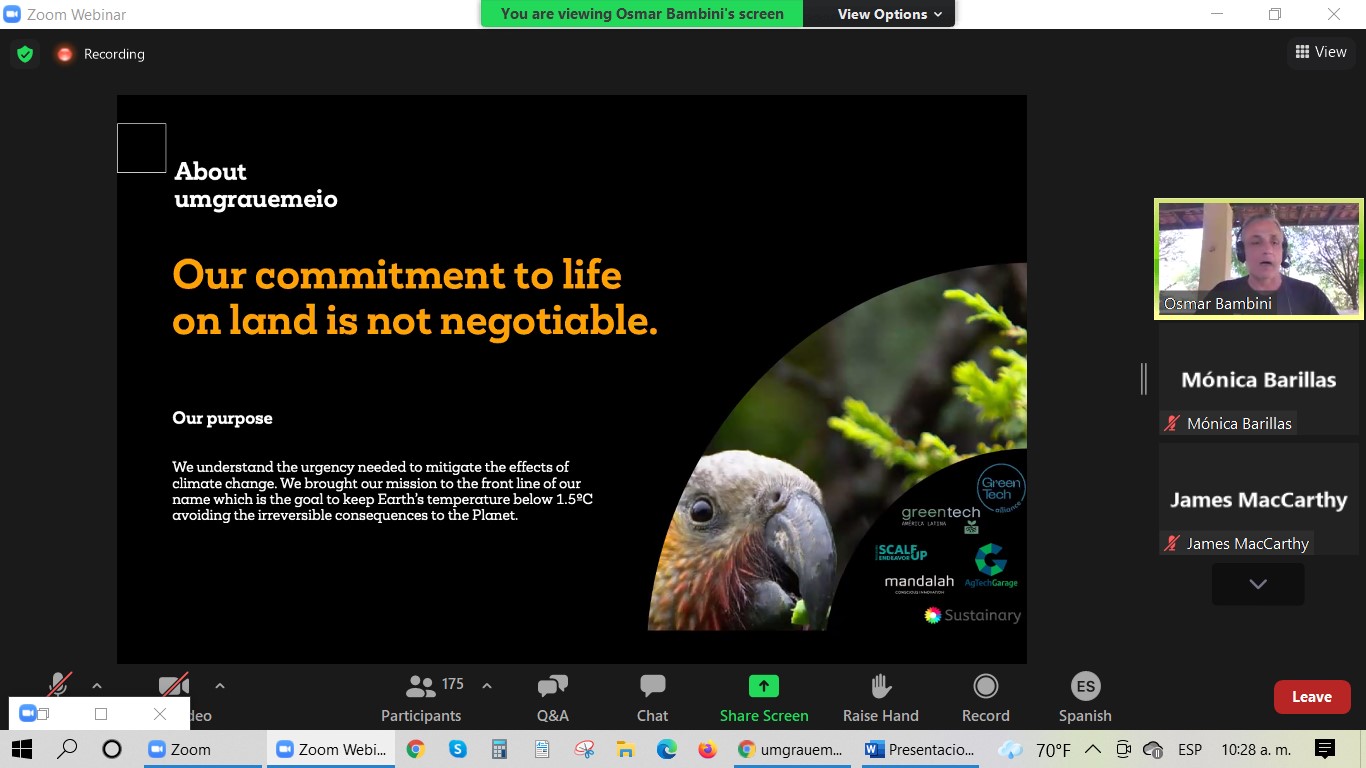1366x768 pixels.
Task: Toggle the microphone mute button
Action: point(60,685)
